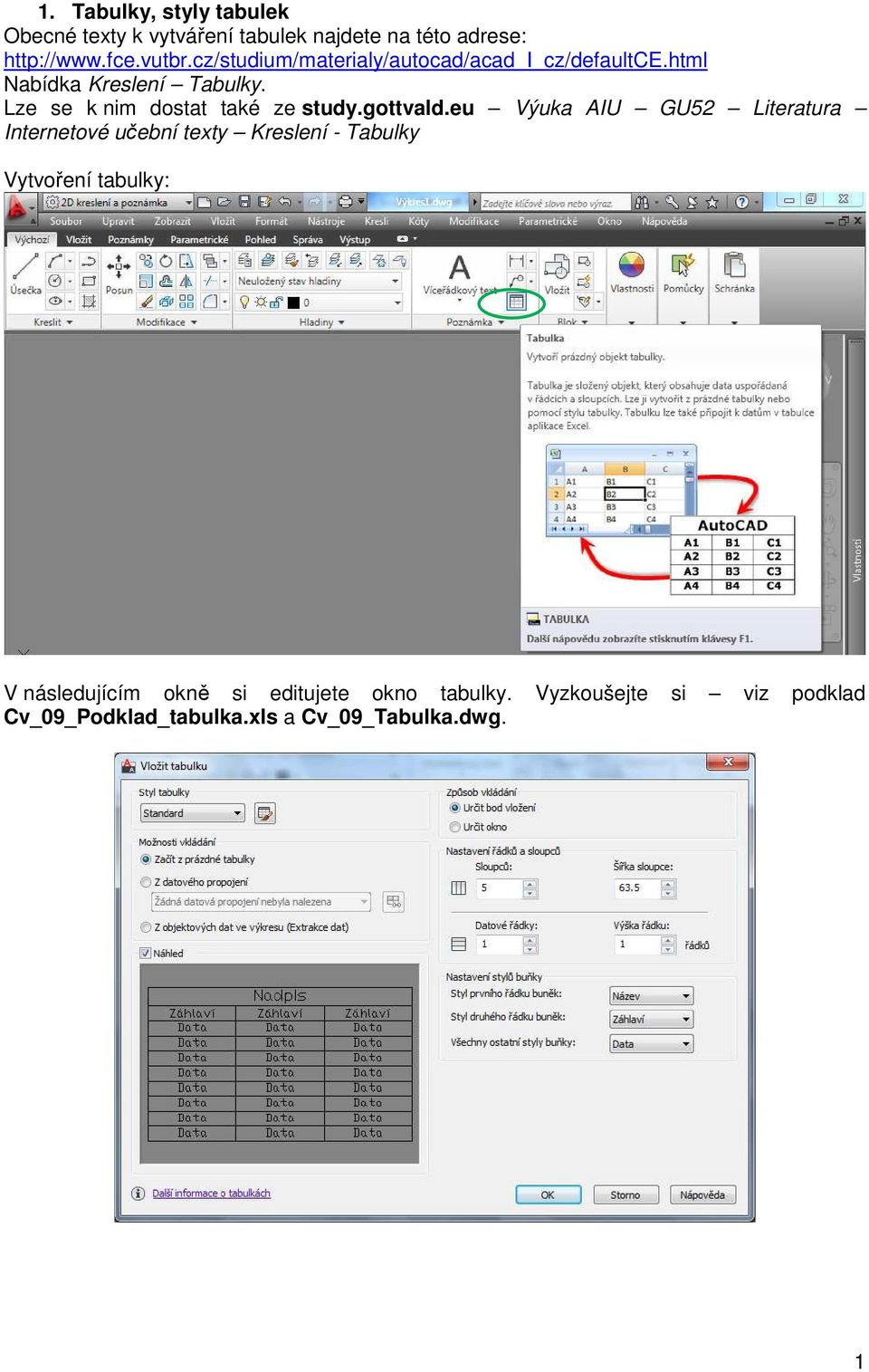The width and height of the screenshot is (869, 1372).
Task: Click OK in Vložit tabulku dialog
Action: pos(549,1195)
